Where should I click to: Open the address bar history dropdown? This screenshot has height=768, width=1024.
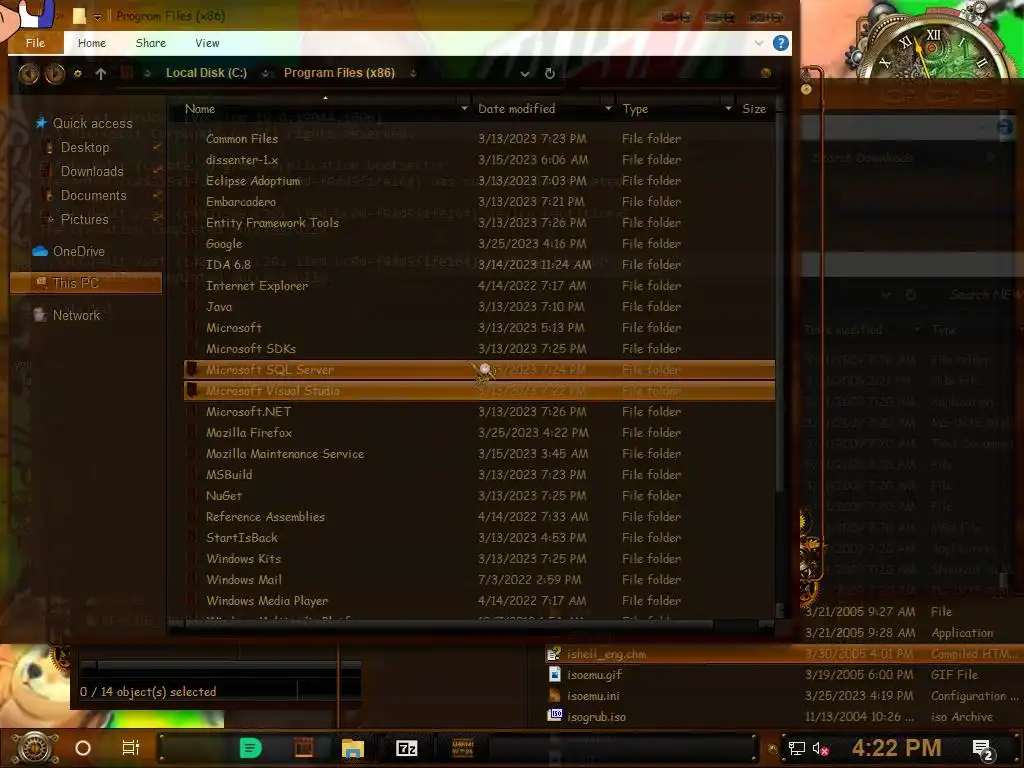[x=524, y=74]
